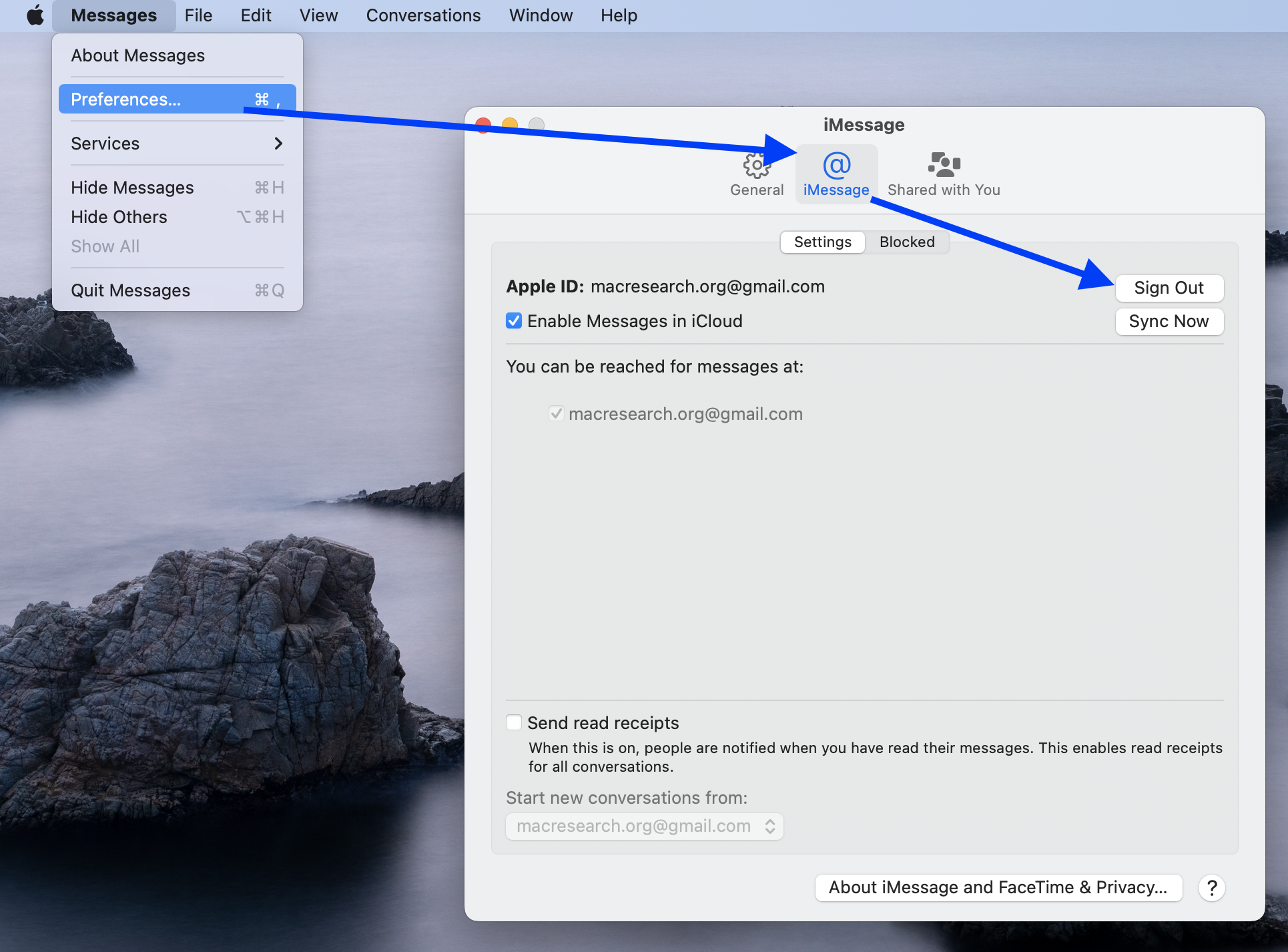
Task: Open About iMessage and FaceTime & Privacy
Action: (998, 888)
